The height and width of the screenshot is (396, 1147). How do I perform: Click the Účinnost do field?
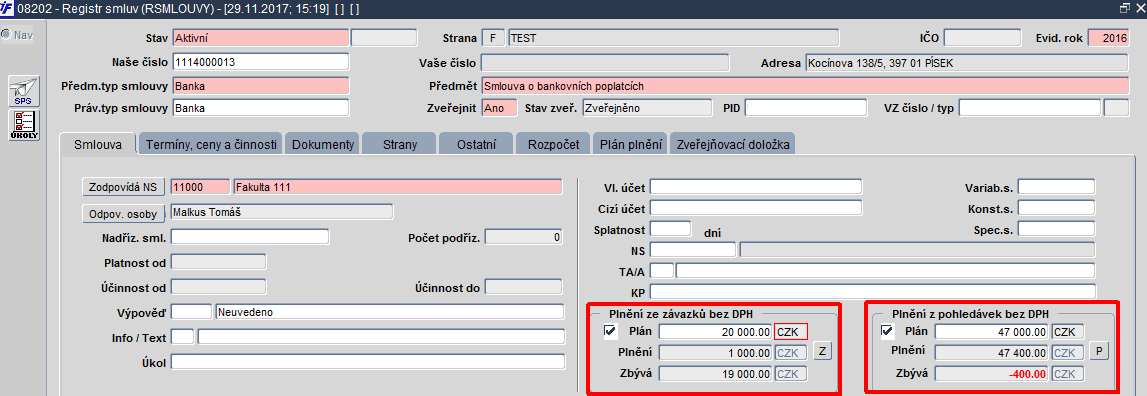pos(524,286)
